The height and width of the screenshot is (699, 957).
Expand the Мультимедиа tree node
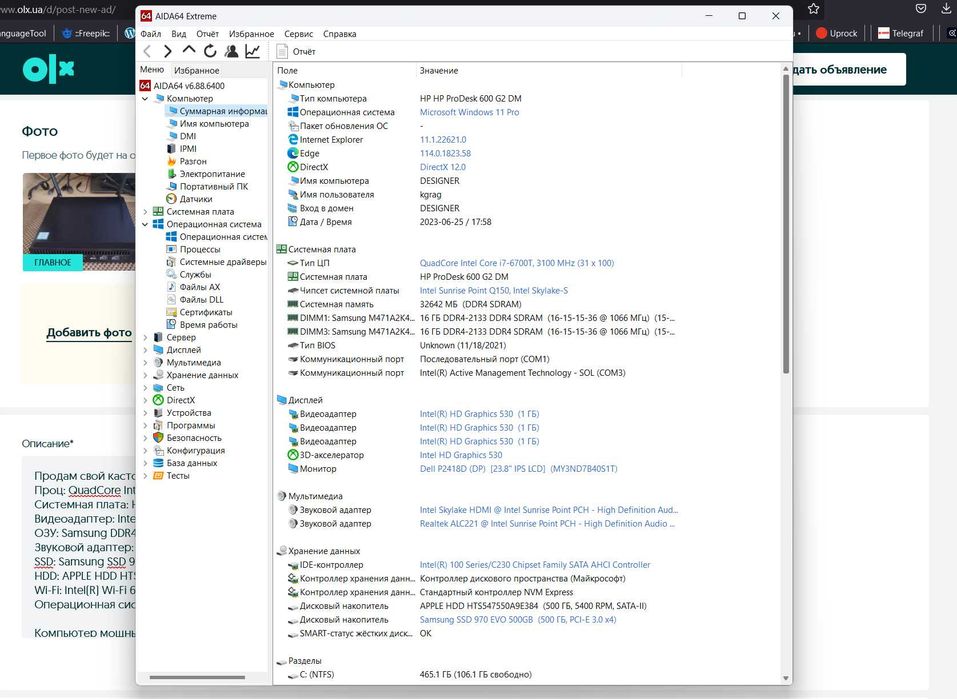tap(145, 363)
